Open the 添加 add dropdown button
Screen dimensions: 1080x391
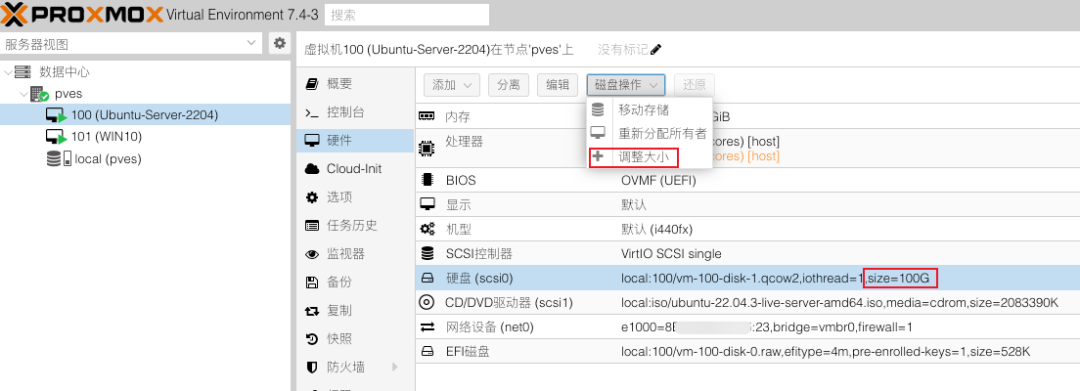[451, 85]
